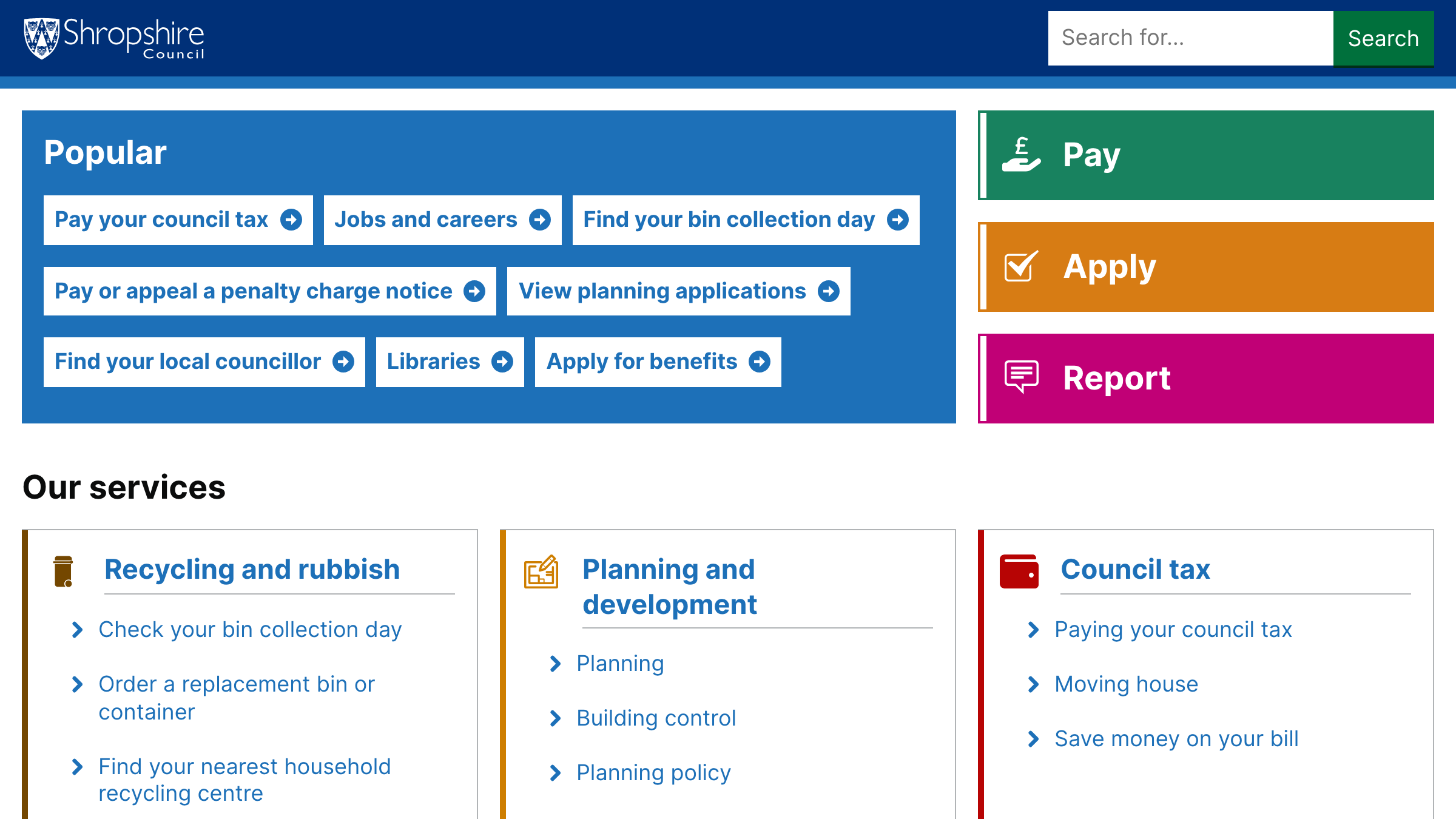The width and height of the screenshot is (1456, 819).
Task: Expand the chevron next to Planning
Action: (556, 665)
